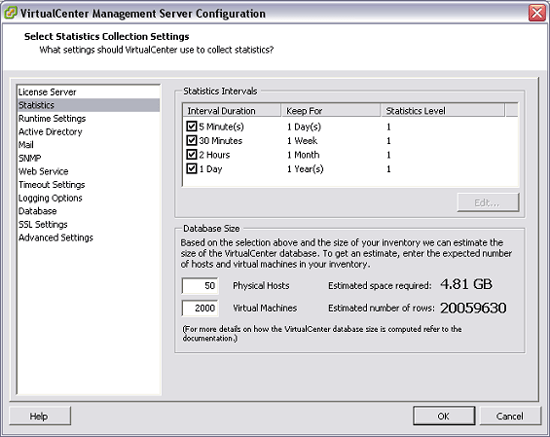Toggle the 30 Minutes interval checkbox
The image size is (550, 437).
(192, 140)
